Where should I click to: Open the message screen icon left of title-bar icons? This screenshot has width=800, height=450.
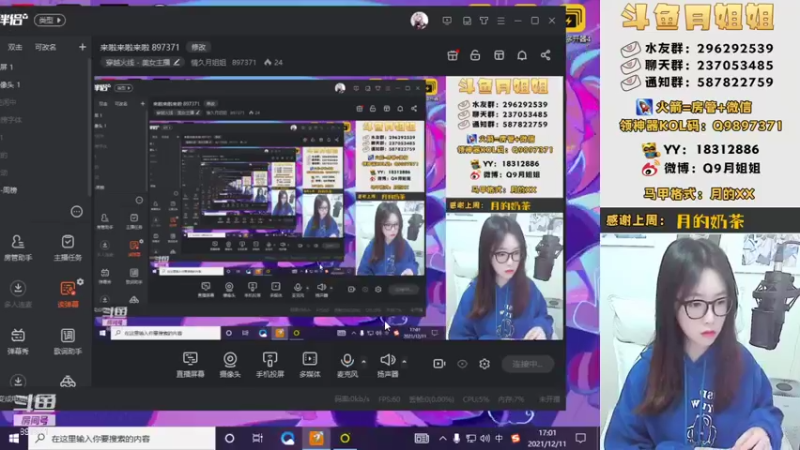coord(447,21)
